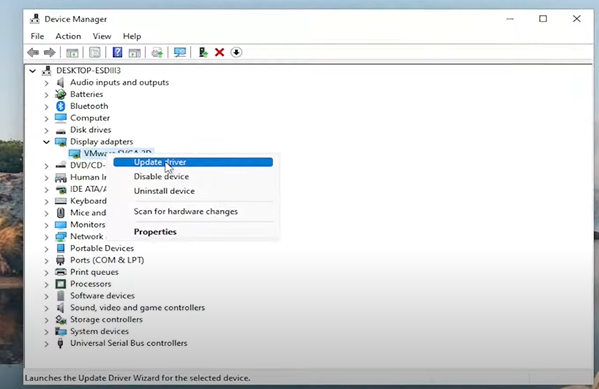Click the Audio inputs and outputs speaker icon
This screenshot has width=599, height=389.
coord(60,82)
